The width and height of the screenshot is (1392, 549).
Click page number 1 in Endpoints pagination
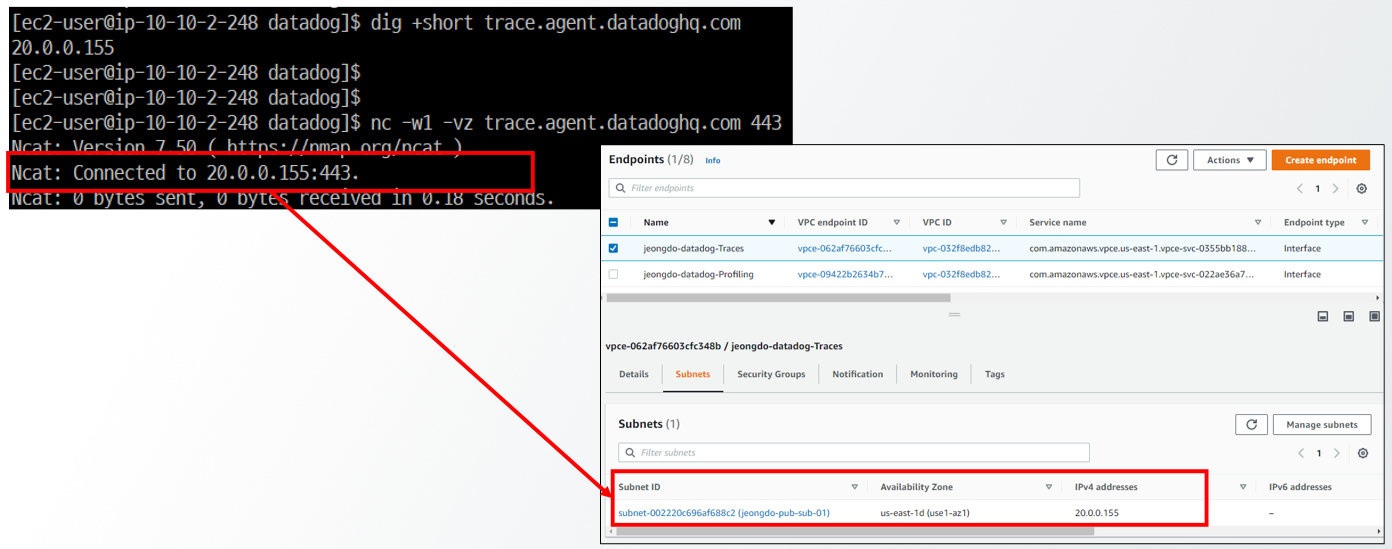[1318, 188]
